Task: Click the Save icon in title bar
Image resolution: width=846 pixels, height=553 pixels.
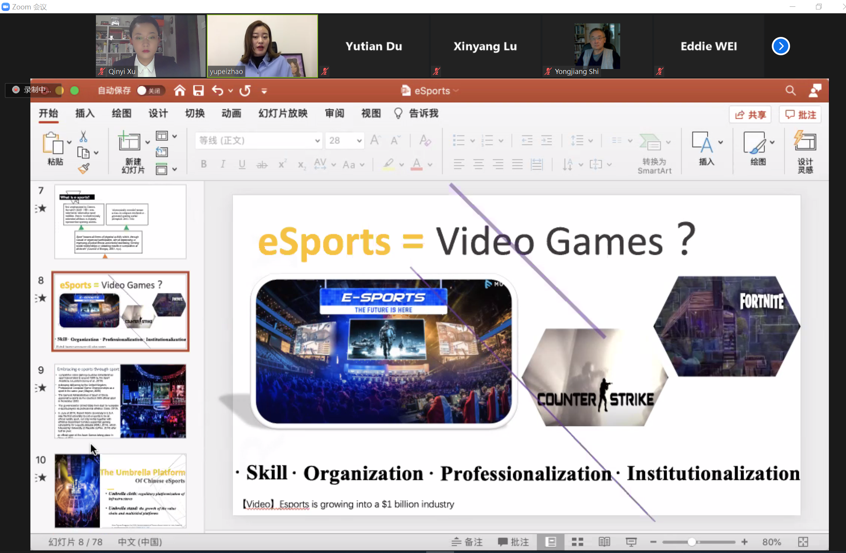Action: 198,91
